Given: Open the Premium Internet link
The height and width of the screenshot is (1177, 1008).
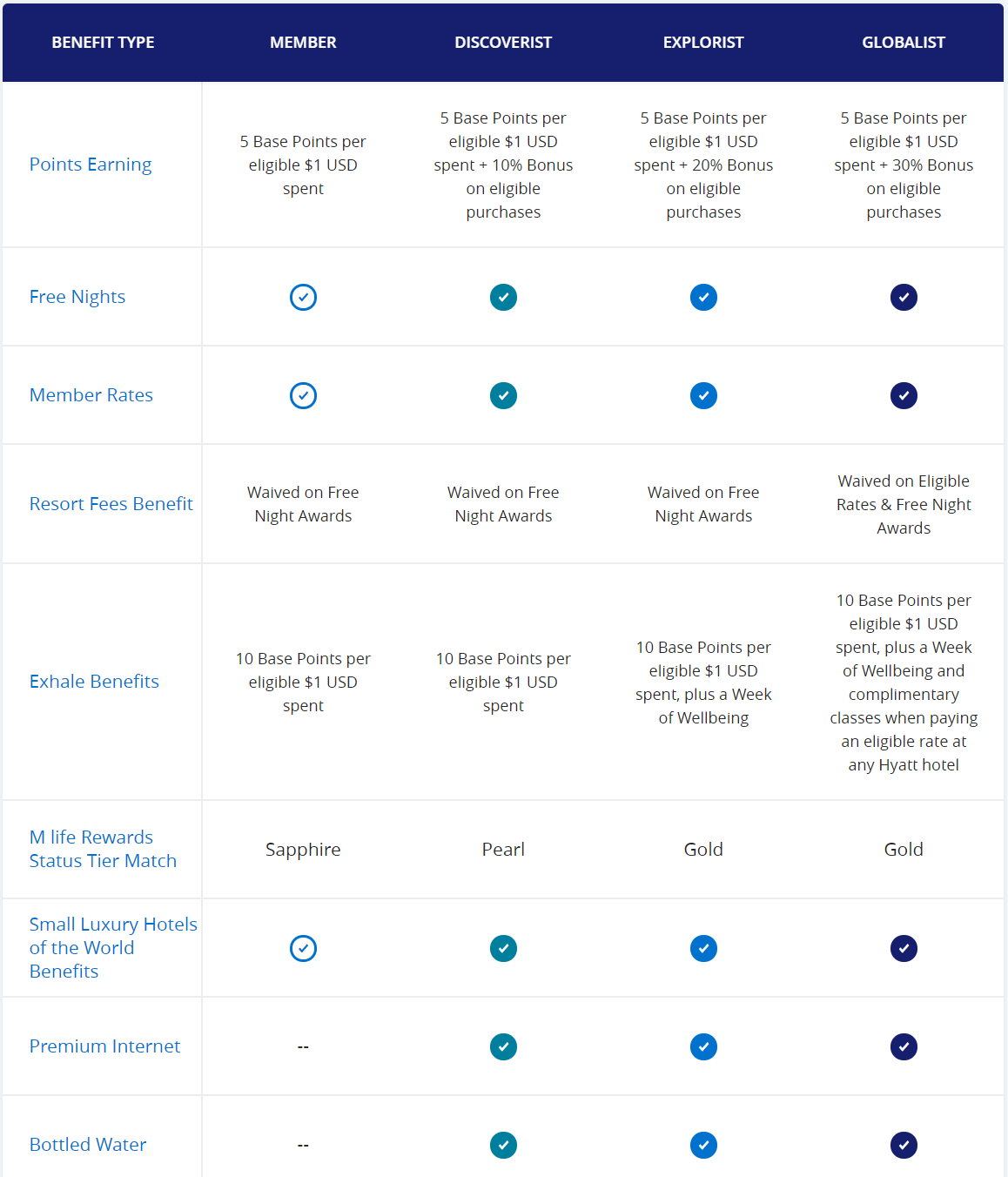Looking at the screenshot, I should click(x=105, y=1046).
